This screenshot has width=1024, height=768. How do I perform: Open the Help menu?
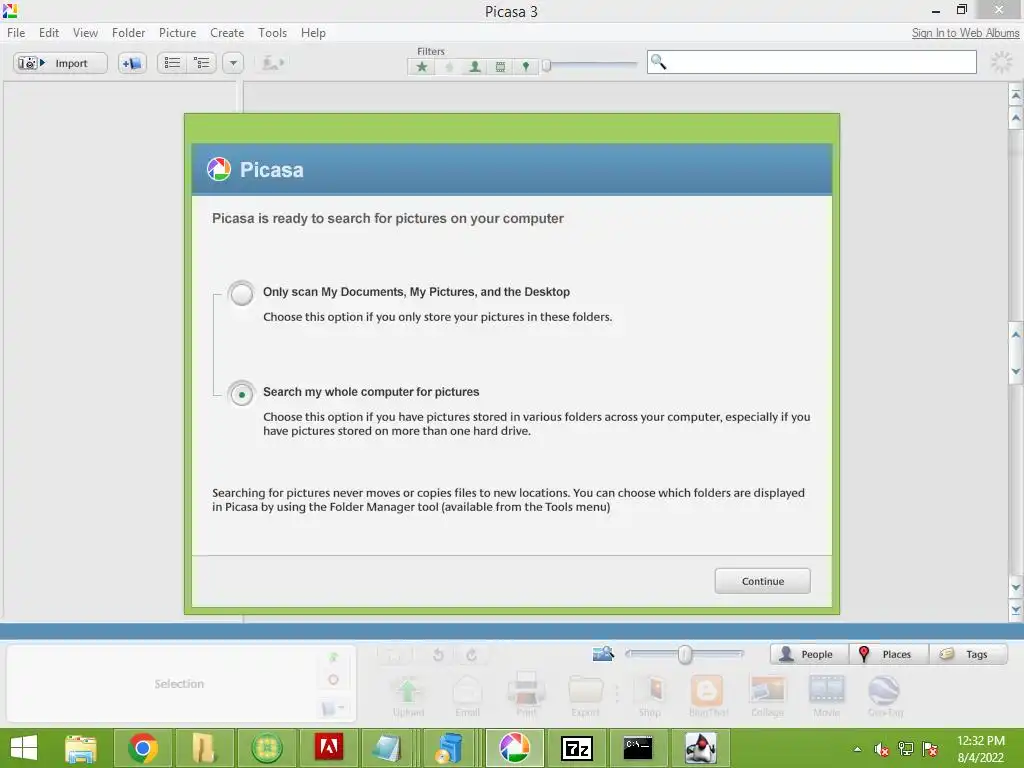tap(313, 33)
